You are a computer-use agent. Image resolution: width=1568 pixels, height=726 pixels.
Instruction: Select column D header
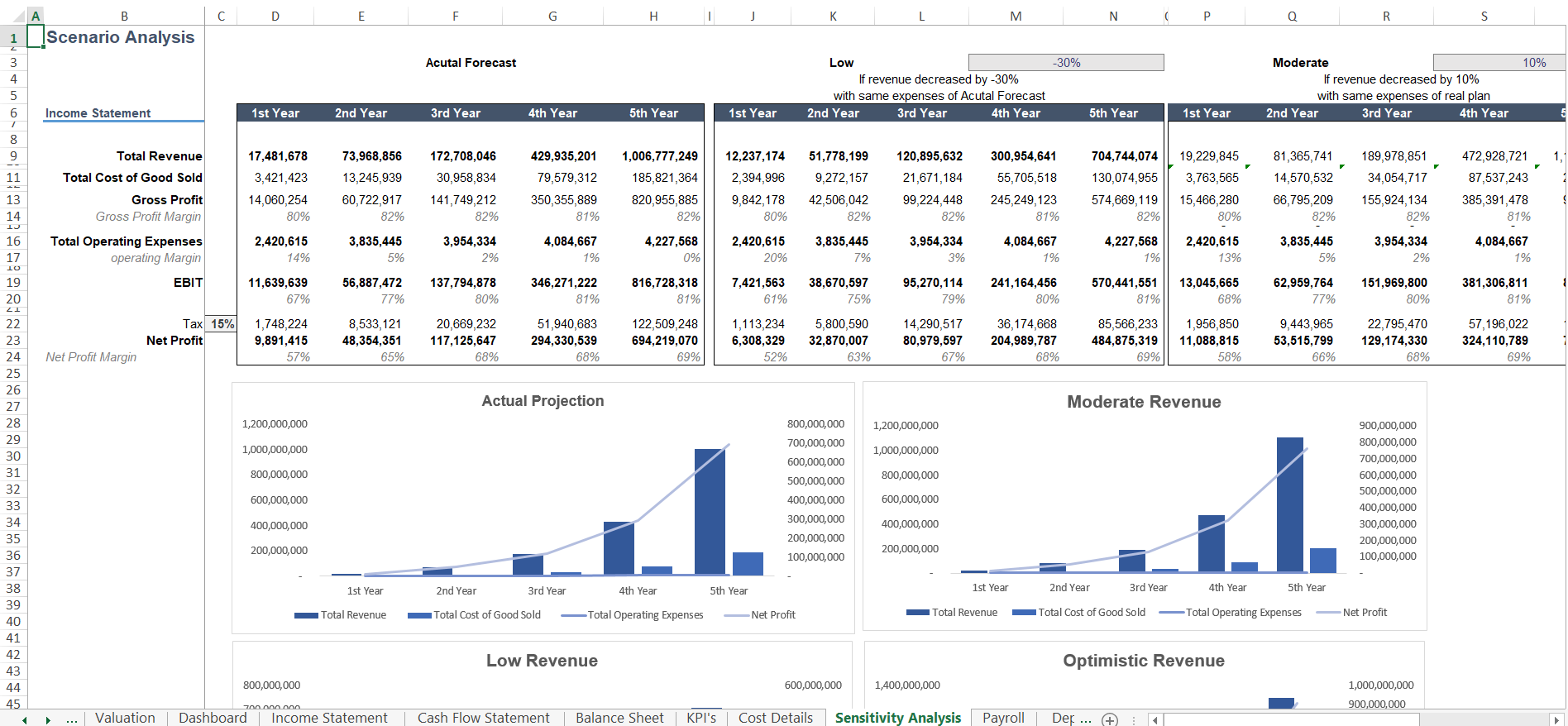[x=275, y=16]
